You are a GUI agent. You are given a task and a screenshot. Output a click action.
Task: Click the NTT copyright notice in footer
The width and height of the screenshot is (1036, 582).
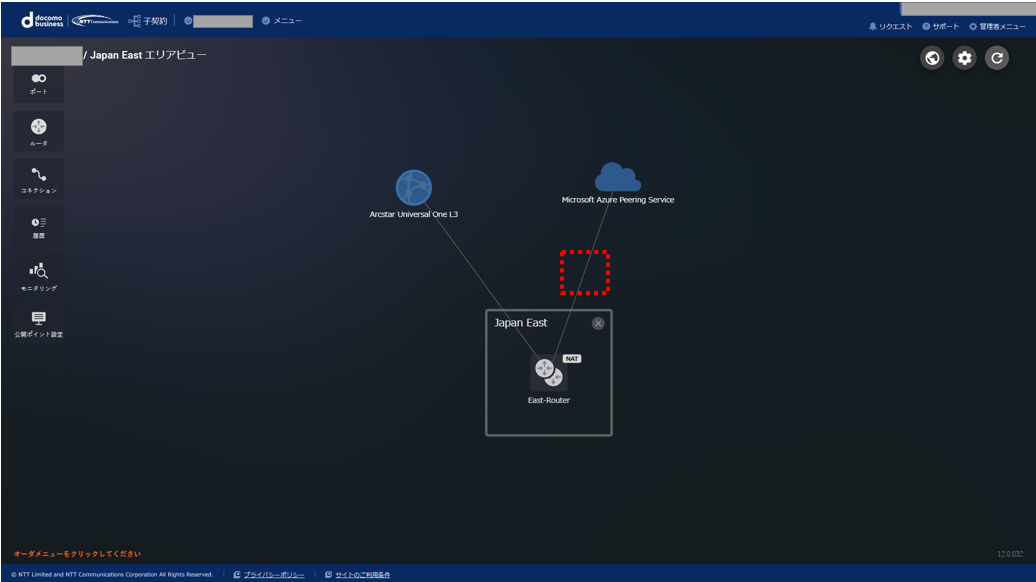(x=112, y=575)
